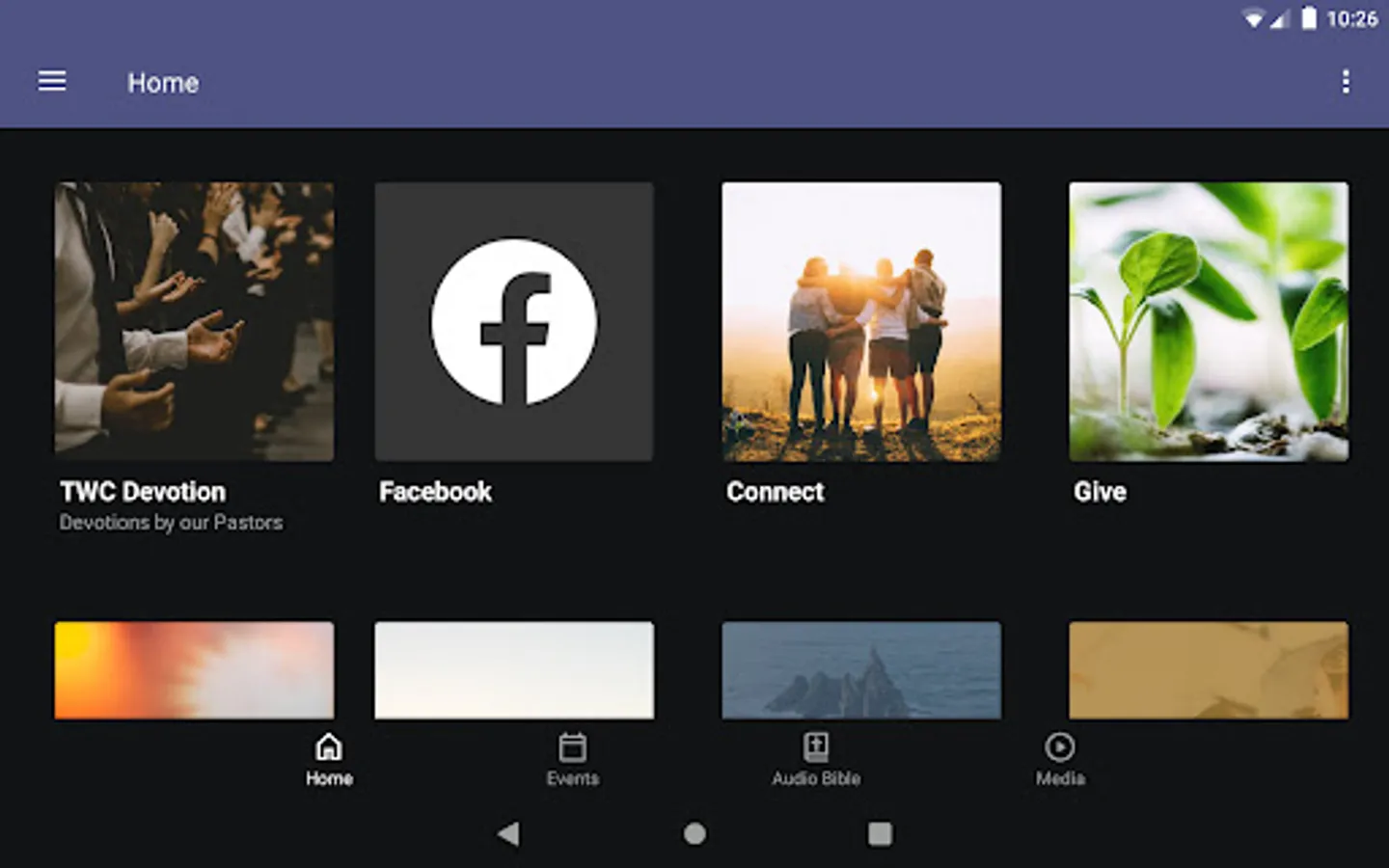The image size is (1389, 868).
Task: Switch to the Media tab label
Action: point(1060,778)
